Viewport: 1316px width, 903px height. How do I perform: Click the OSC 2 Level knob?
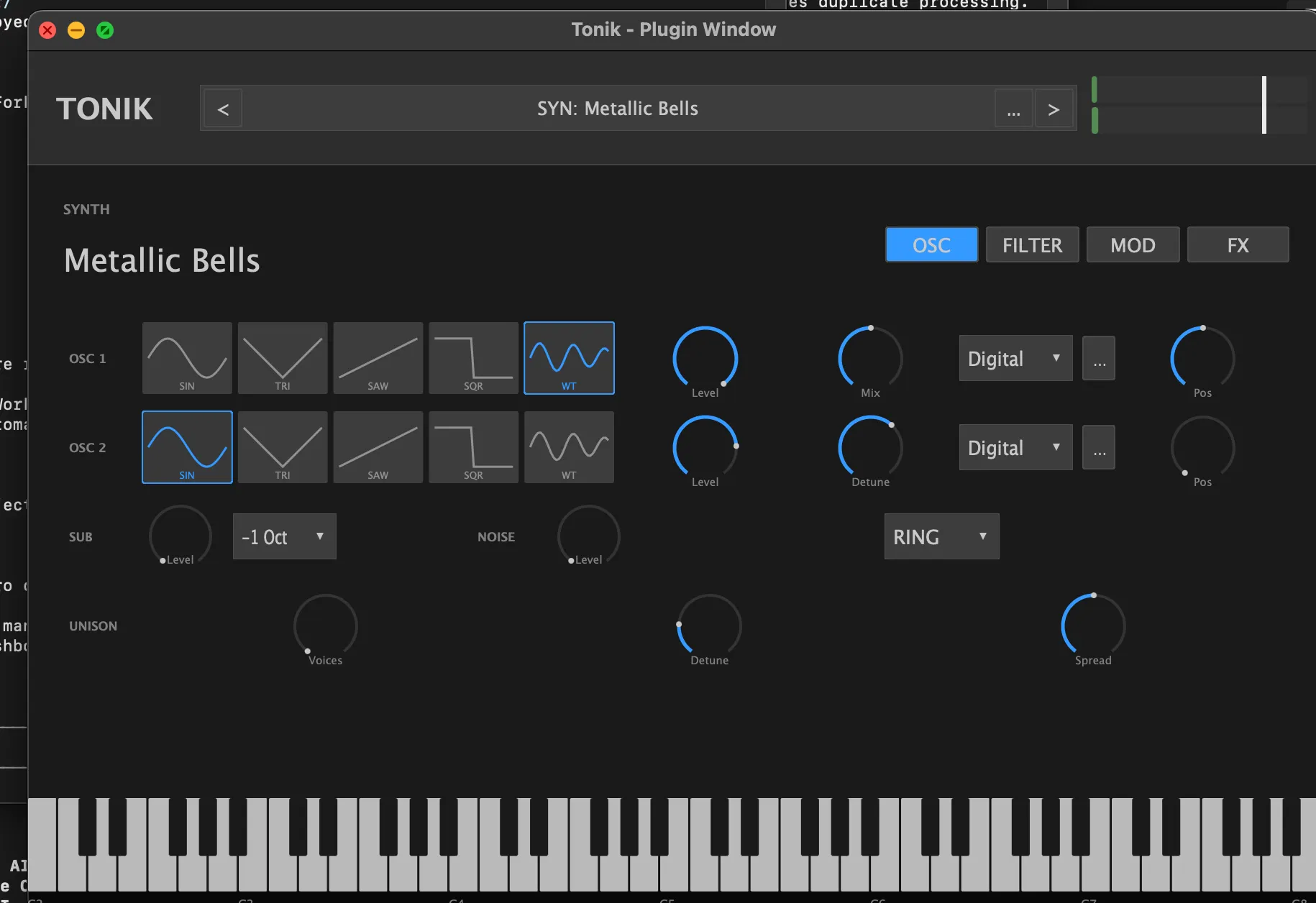705,448
